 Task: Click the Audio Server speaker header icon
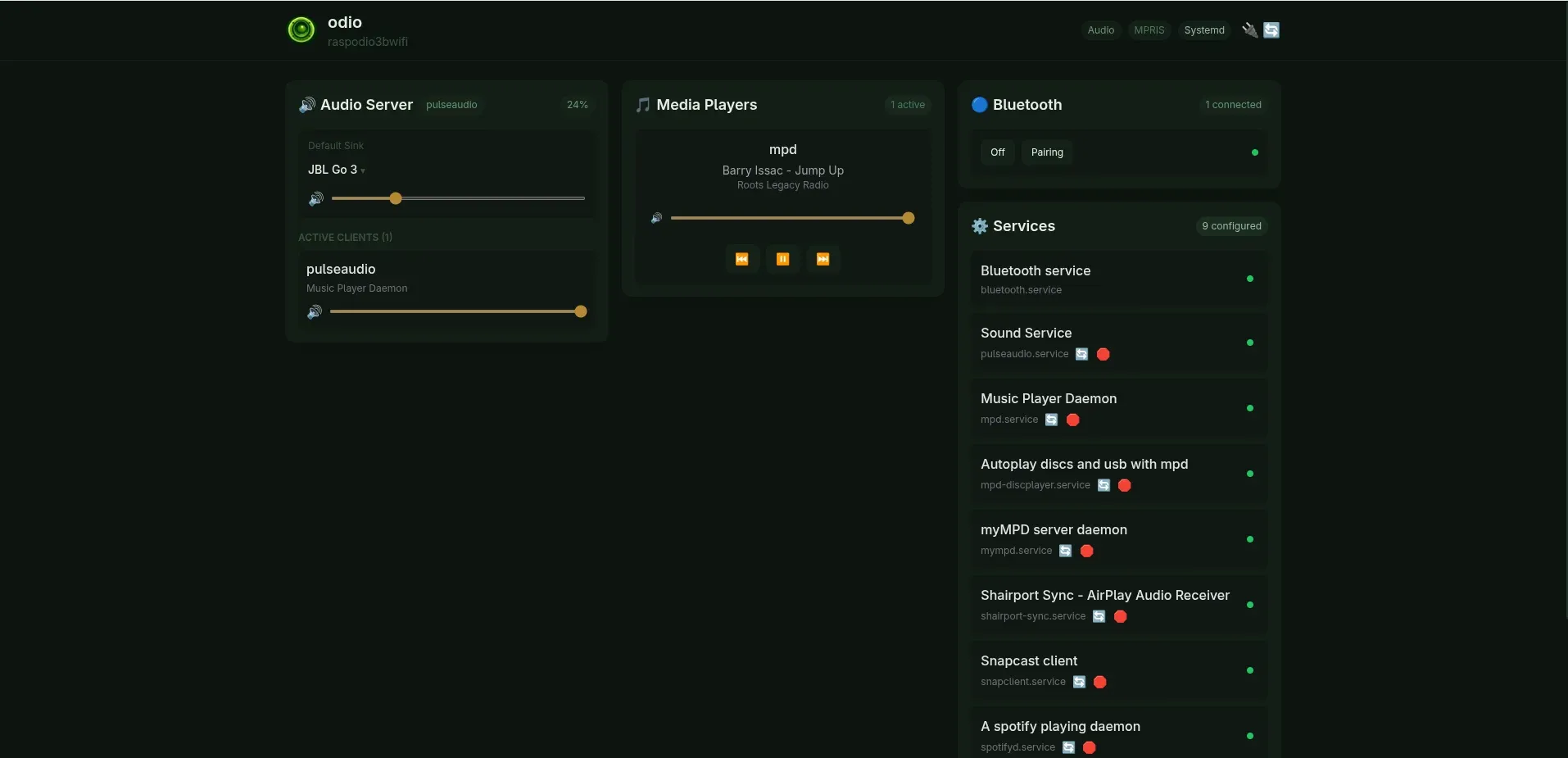pyautogui.click(x=307, y=105)
